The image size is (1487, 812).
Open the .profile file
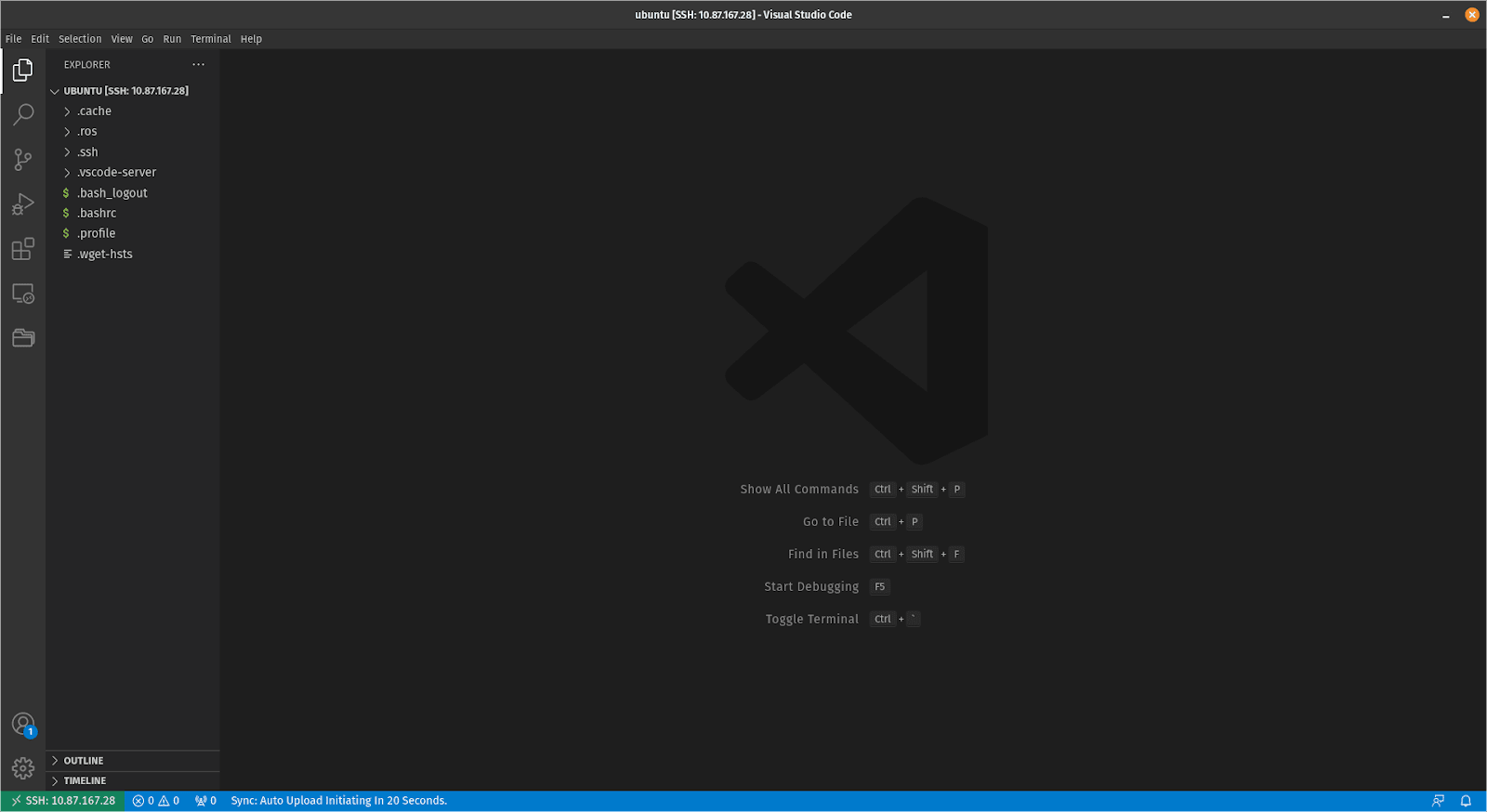(132, 233)
